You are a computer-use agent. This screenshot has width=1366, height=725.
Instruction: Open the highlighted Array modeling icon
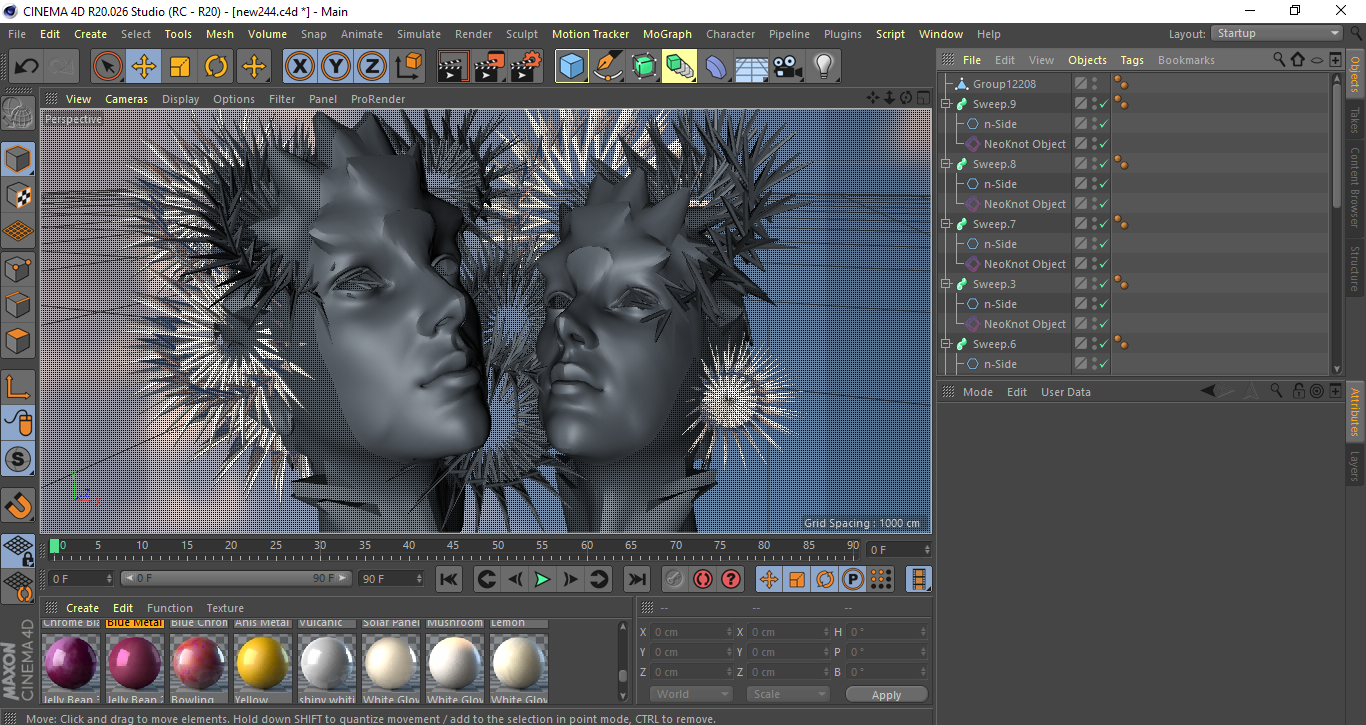pos(679,67)
